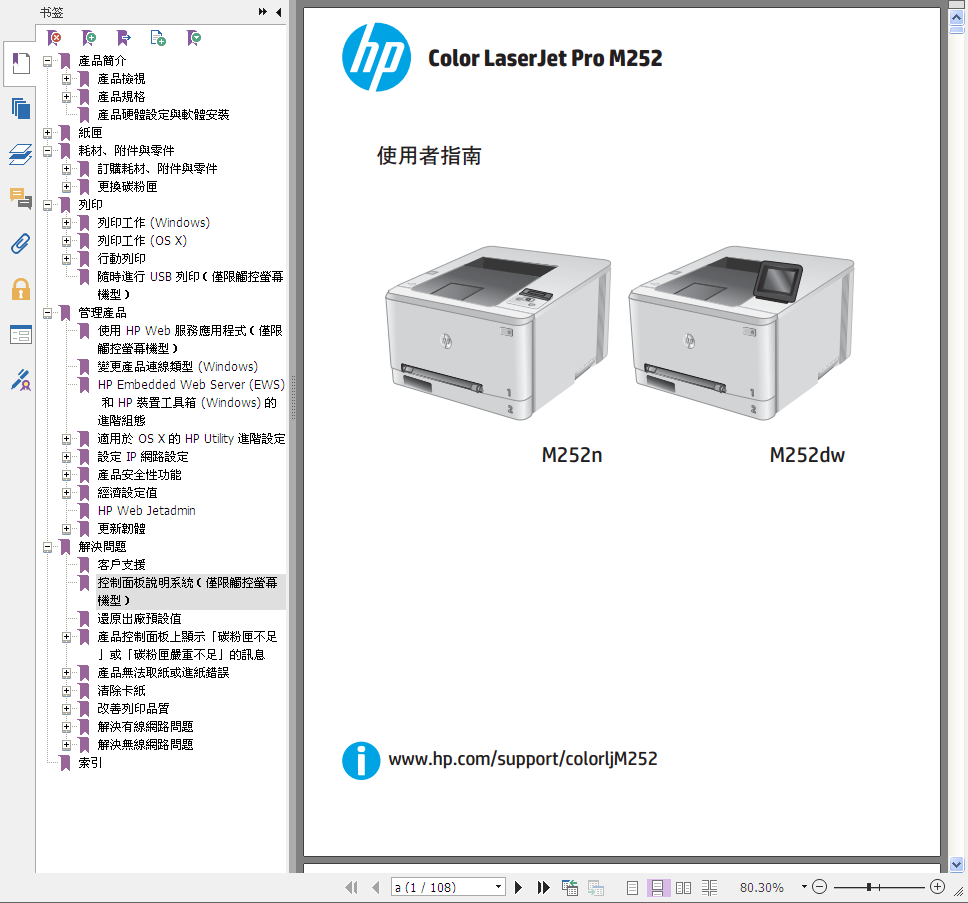Screen dimensions: 968x903
Task: Click the M252dw printer image
Action: 741,333
